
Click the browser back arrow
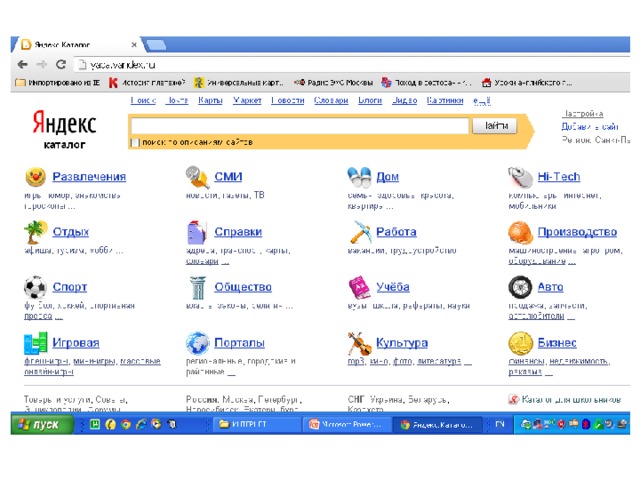tap(22, 64)
